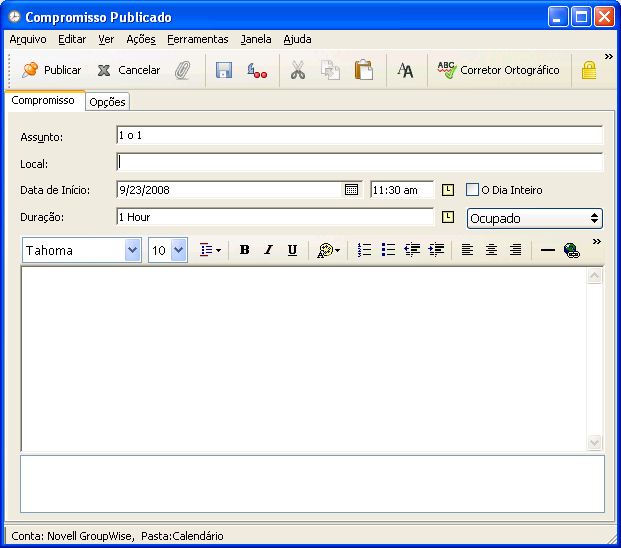Click inside the message body area
Image resolution: width=621 pixels, height=548 pixels.
pos(304,359)
